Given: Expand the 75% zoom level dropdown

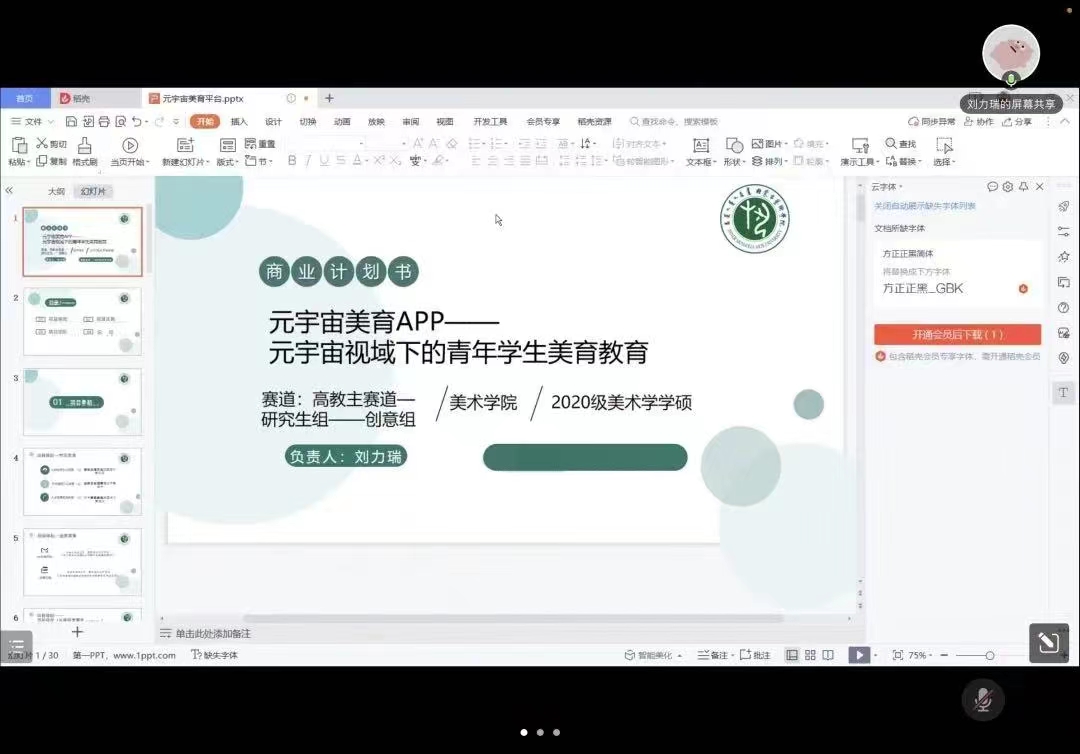Looking at the screenshot, I should pos(920,655).
